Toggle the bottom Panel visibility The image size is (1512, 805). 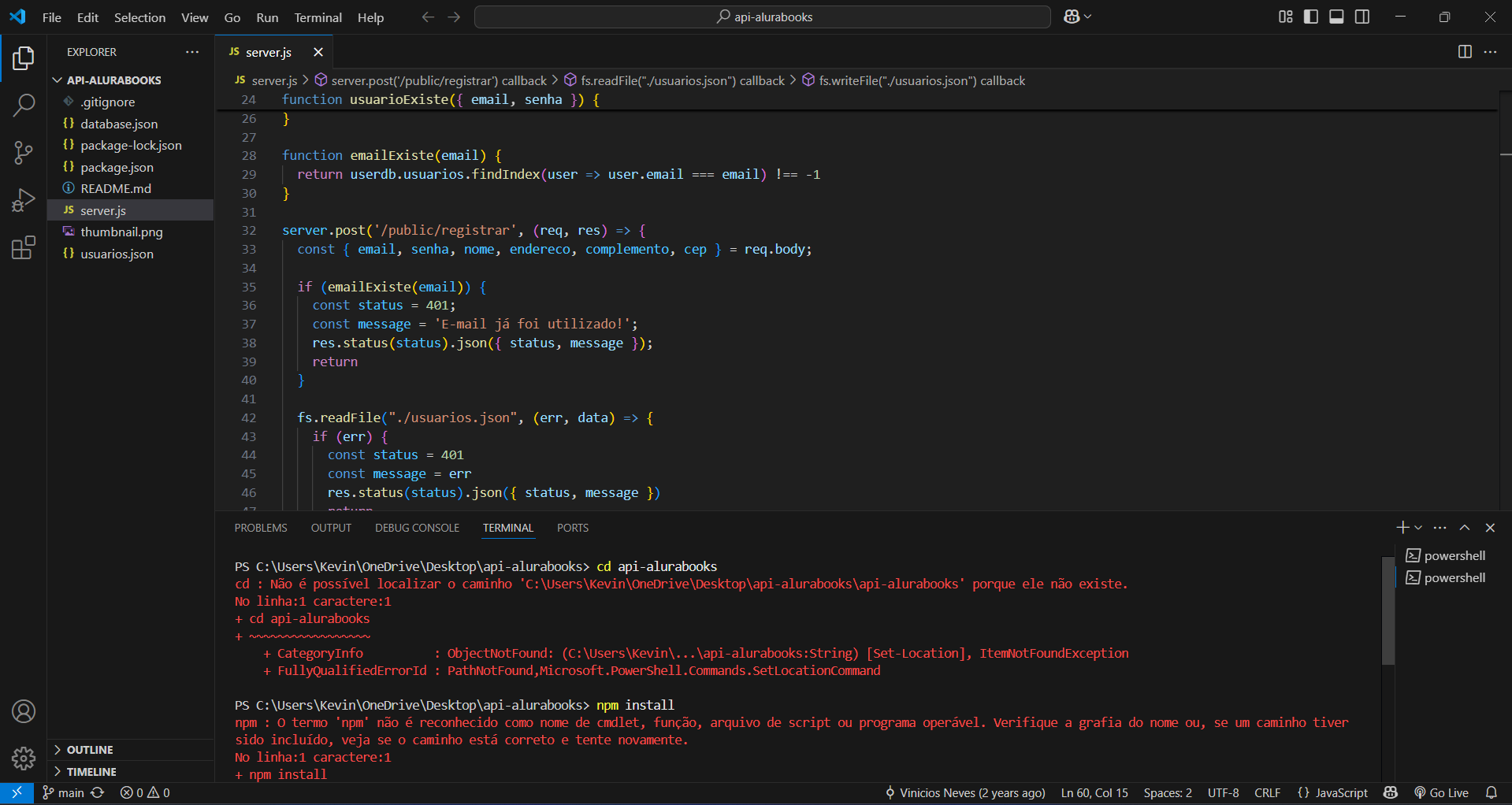[x=1337, y=17]
